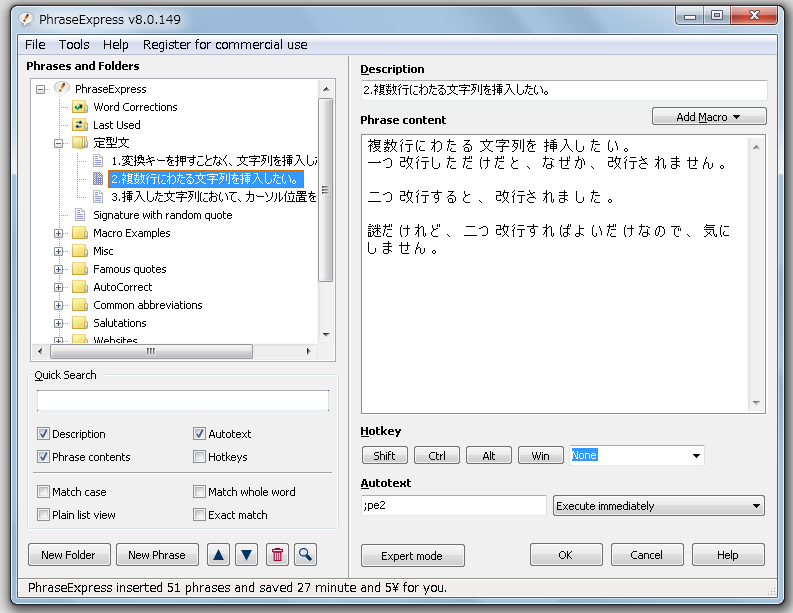Click the phrase content scroll down arrow
This screenshot has height=613, width=793.
tap(756, 403)
